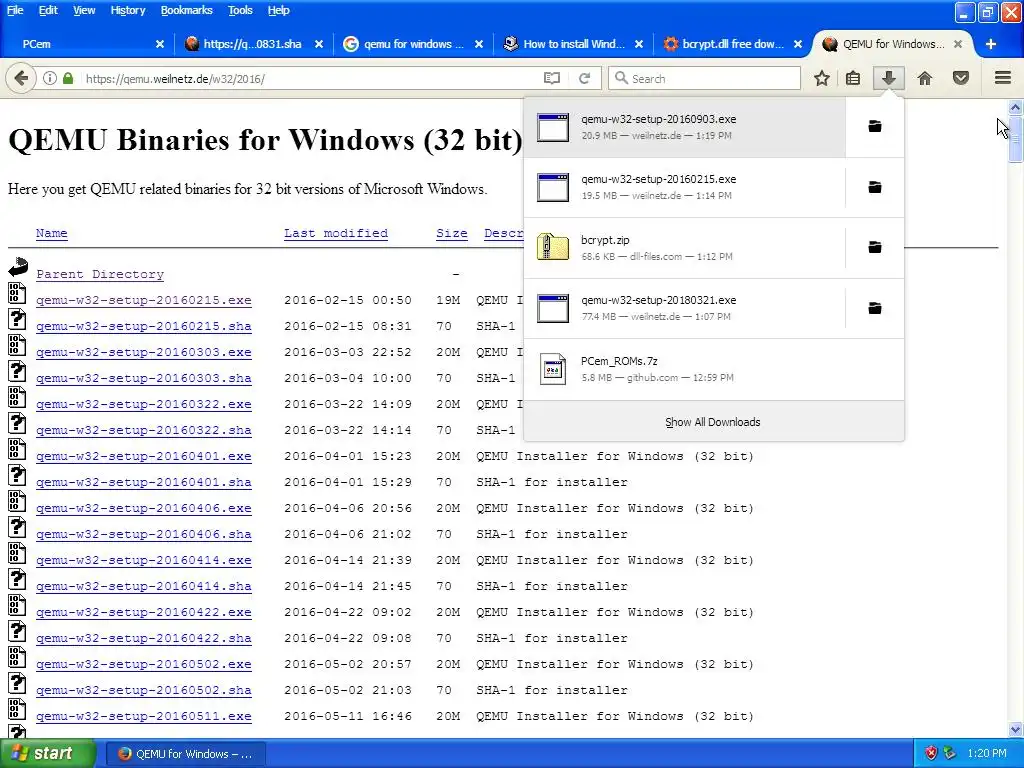Download qemu-w32-setup-20160511.exe link
The image size is (1024, 768).
pyautogui.click(x=144, y=716)
